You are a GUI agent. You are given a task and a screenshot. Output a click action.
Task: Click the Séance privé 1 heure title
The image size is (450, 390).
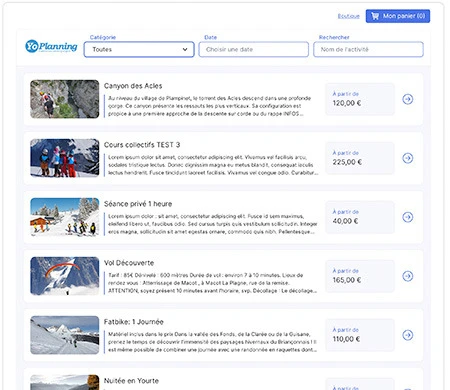click(x=138, y=204)
